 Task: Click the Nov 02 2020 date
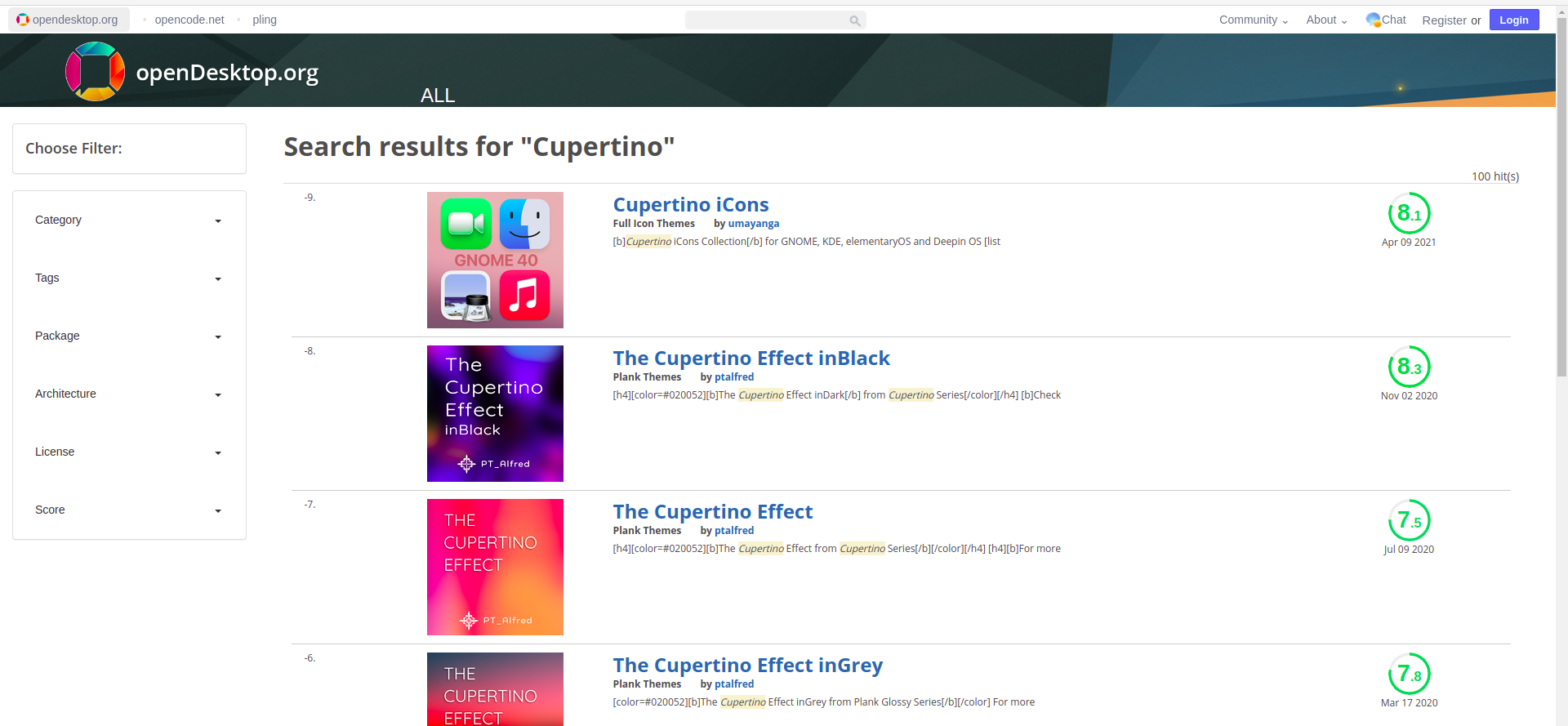pyautogui.click(x=1409, y=396)
